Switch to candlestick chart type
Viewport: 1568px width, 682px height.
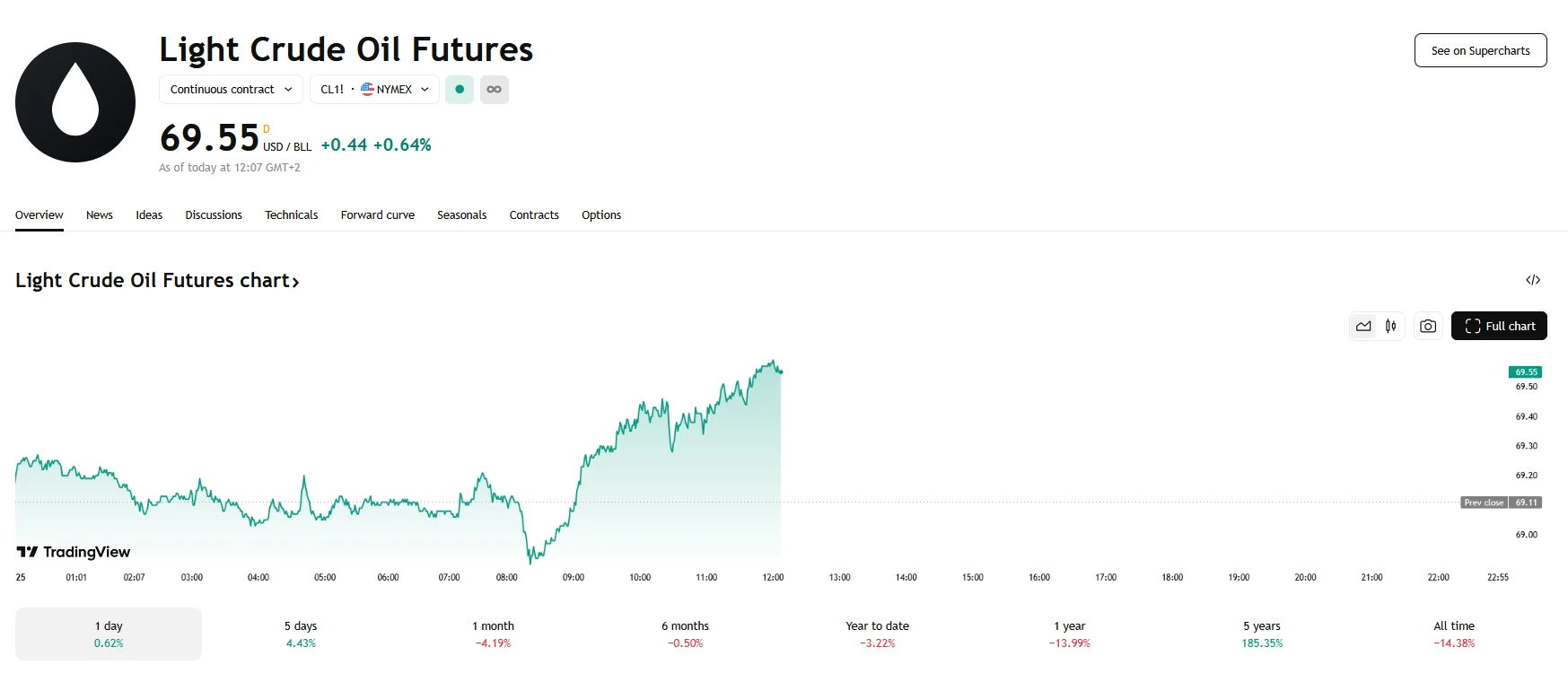1390,326
